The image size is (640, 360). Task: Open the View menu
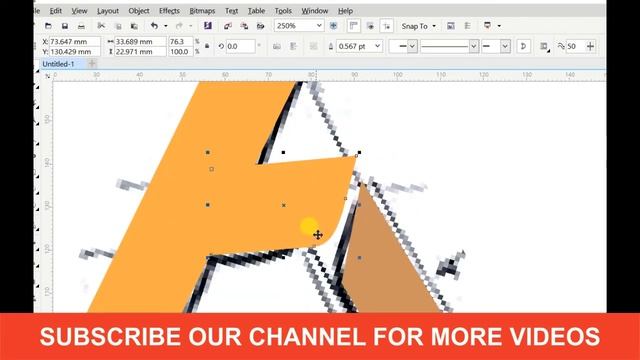pyautogui.click(x=79, y=11)
